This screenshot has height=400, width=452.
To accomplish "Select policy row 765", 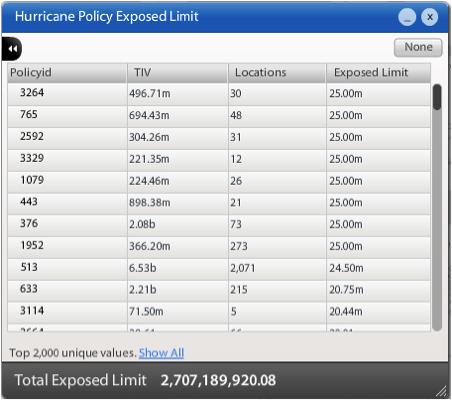I will [x=219, y=116].
